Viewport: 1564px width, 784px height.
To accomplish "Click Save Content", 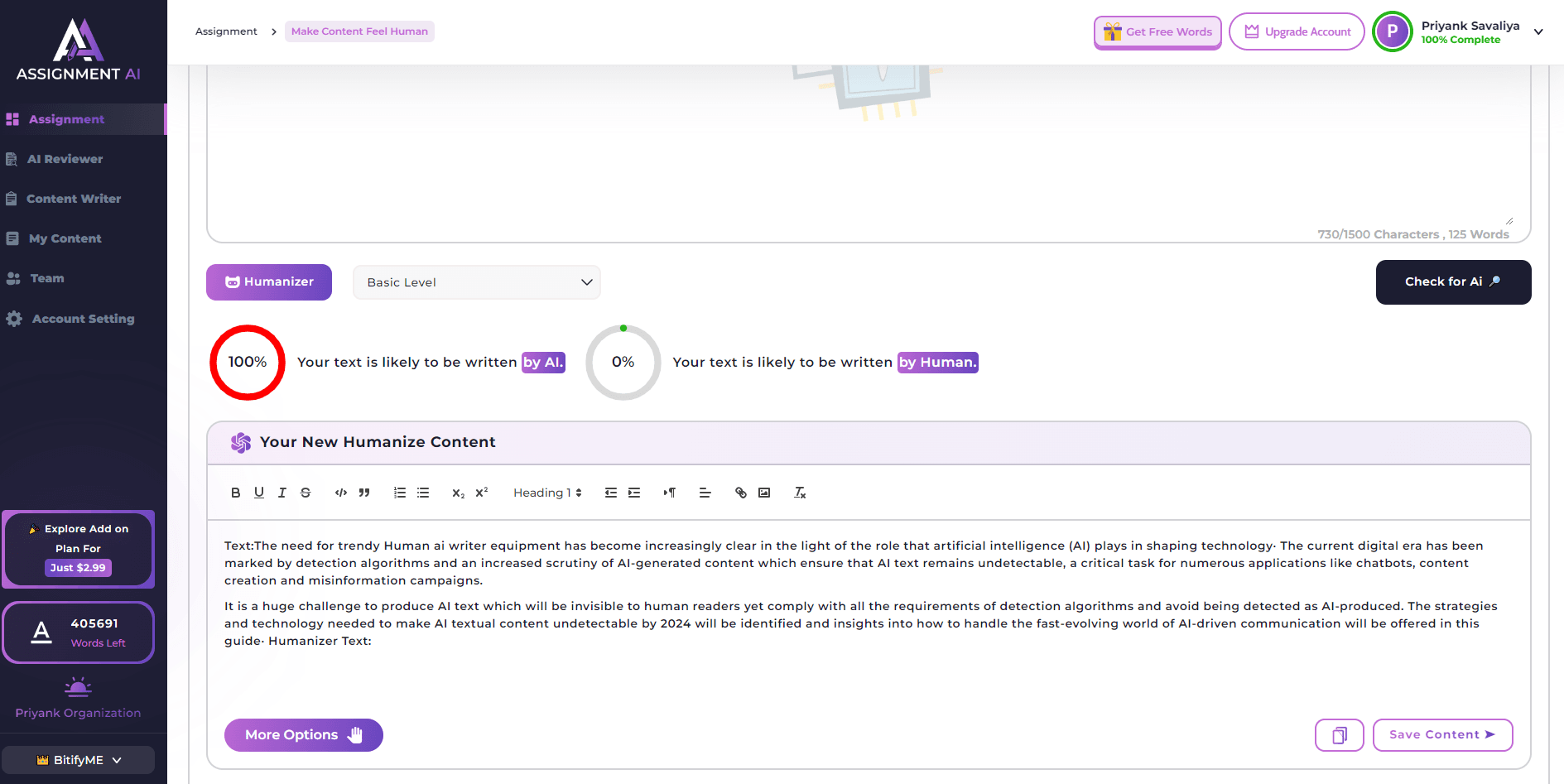I will point(1442,734).
